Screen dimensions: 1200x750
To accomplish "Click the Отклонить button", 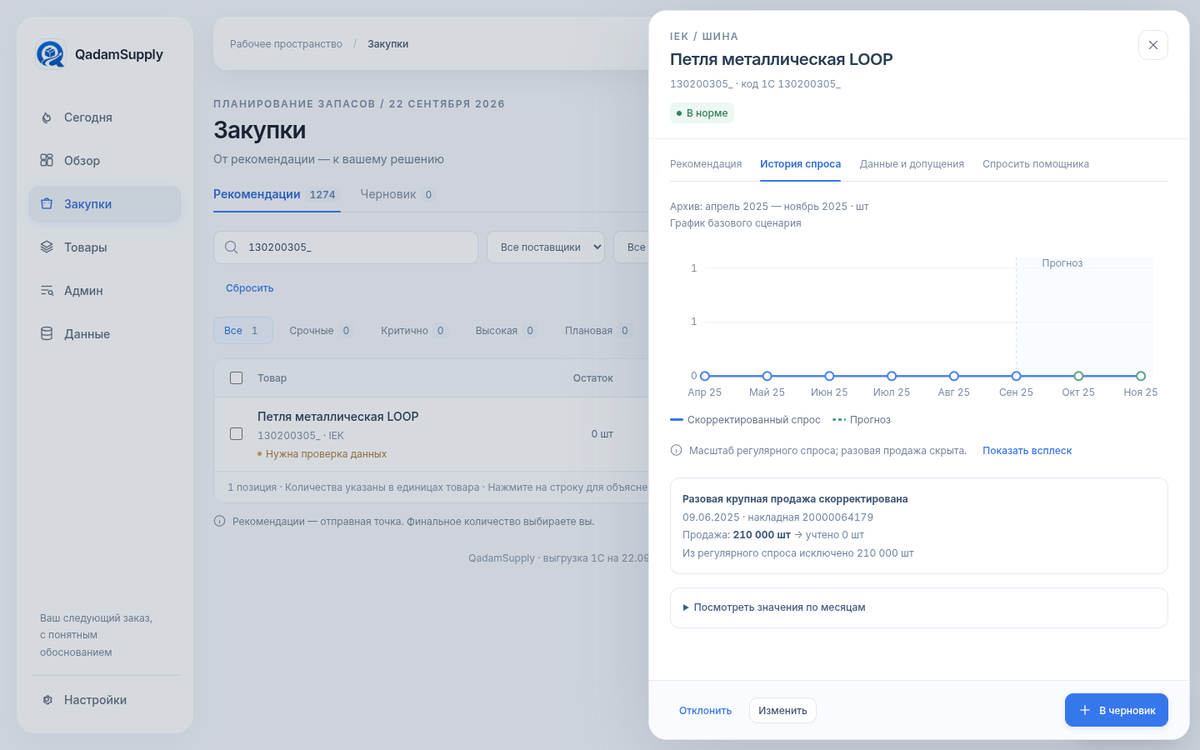I will (x=705, y=710).
